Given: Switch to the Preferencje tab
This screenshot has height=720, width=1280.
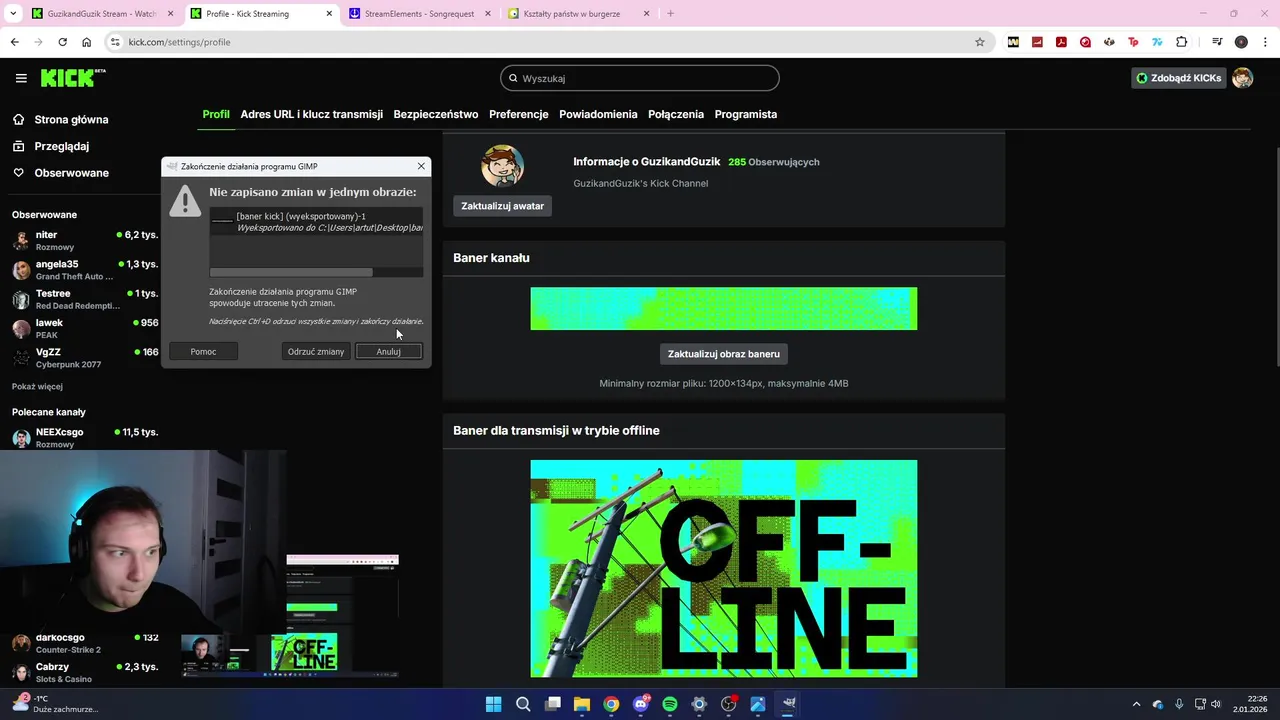Looking at the screenshot, I should pyautogui.click(x=518, y=114).
